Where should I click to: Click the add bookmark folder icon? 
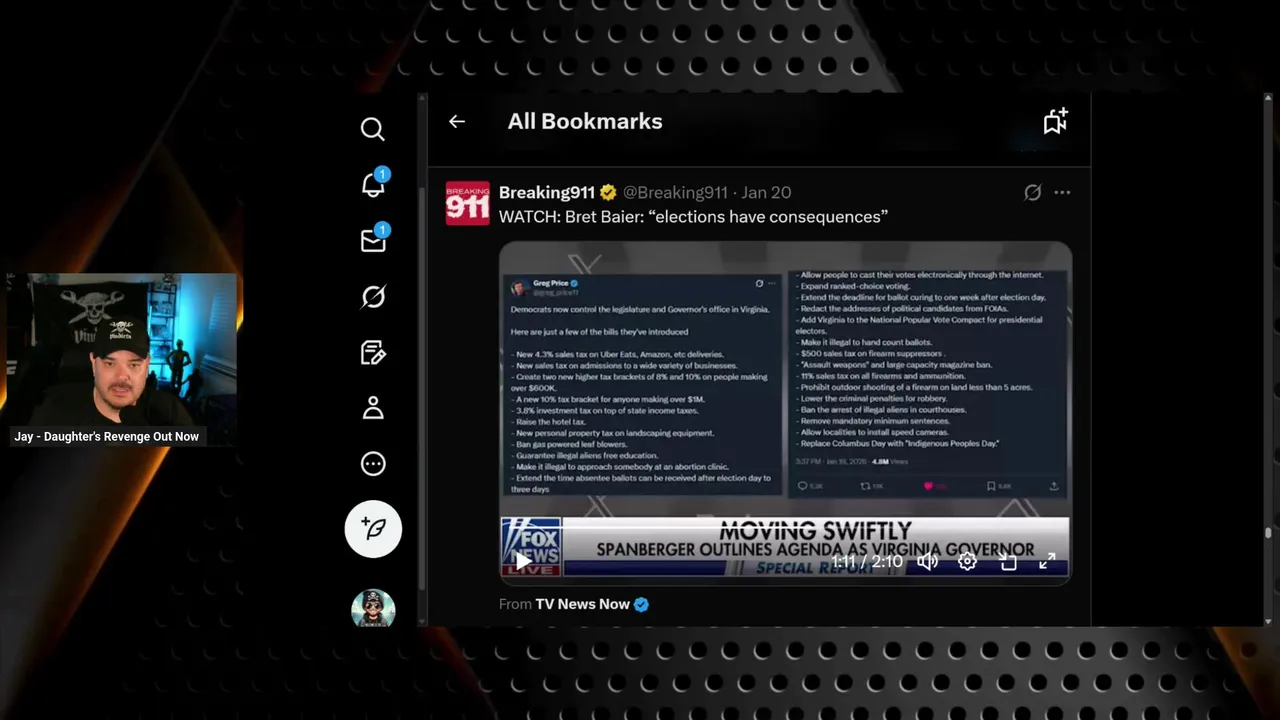[x=1055, y=121]
